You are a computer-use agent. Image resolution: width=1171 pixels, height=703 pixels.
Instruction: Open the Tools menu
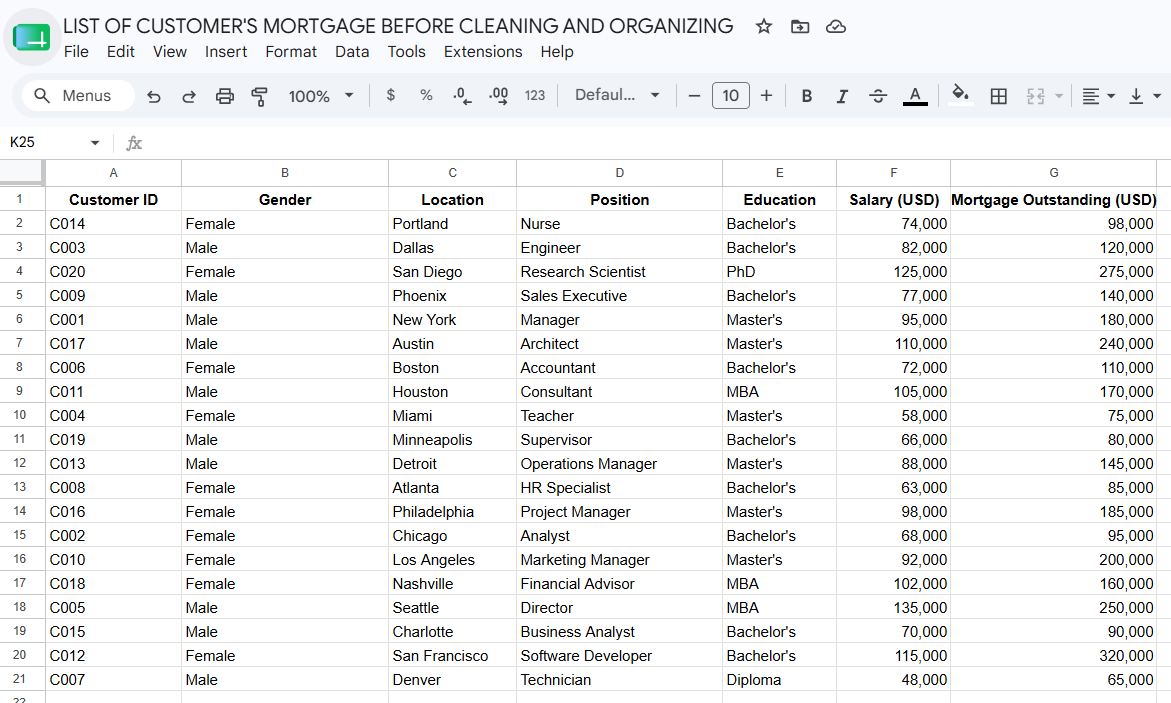point(406,52)
